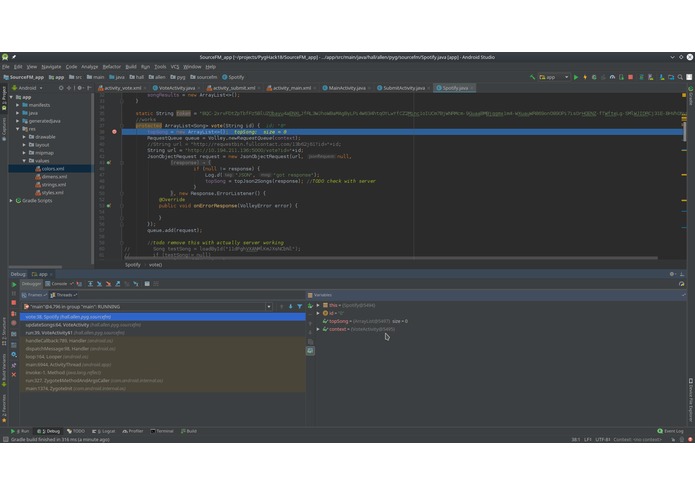
Task: Toggle the Build Variants side stripe button
Action: 4,368
